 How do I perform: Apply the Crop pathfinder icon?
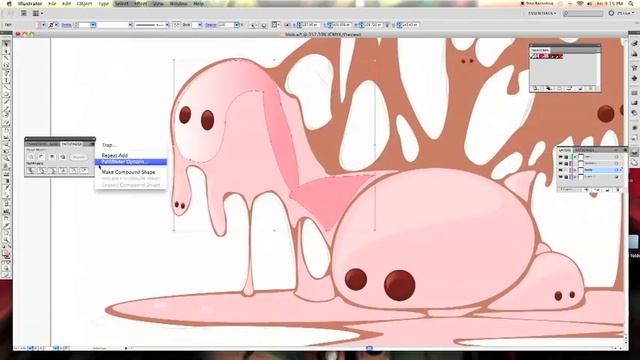pyautogui.click(x=62, y=171)
